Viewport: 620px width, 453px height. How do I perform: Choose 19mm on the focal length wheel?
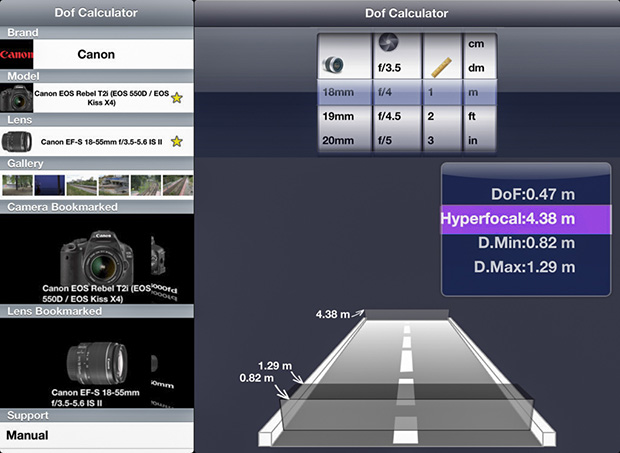tap(338, 116)
